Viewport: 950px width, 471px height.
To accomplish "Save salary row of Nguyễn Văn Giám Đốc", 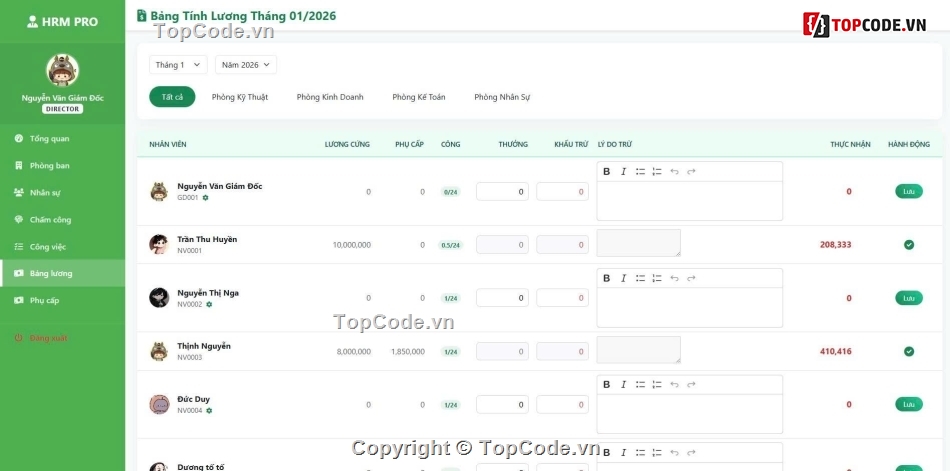I will tap(909, 192).
